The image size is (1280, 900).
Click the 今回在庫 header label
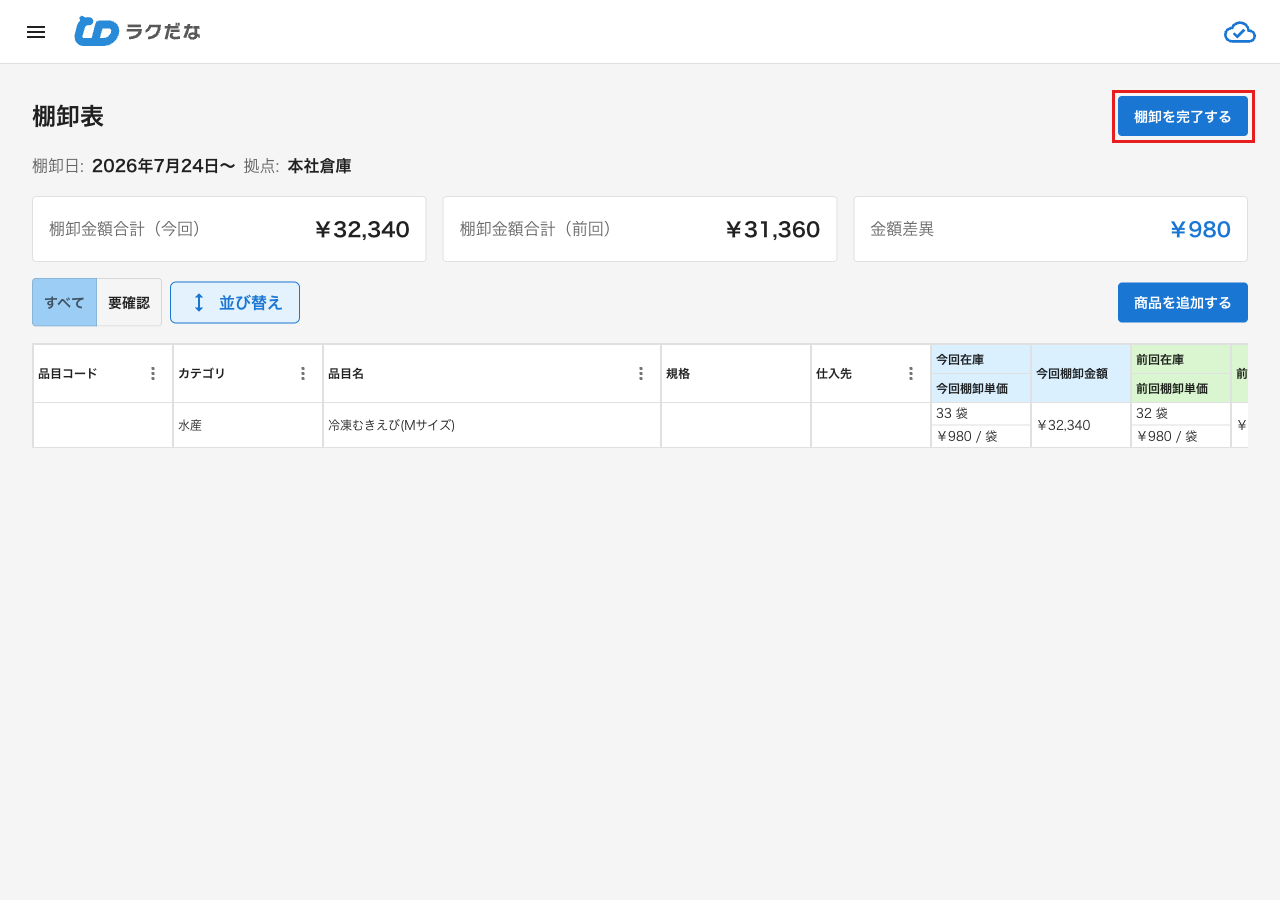coord(960,360)
